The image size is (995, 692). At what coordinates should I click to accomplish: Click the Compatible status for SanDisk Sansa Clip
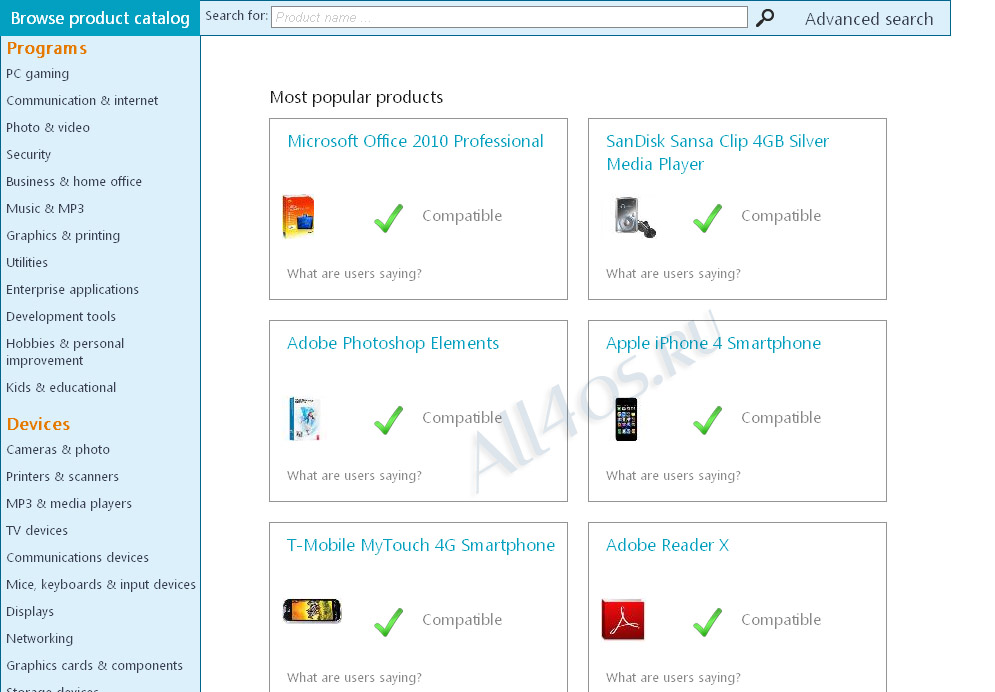coord(781,216)
